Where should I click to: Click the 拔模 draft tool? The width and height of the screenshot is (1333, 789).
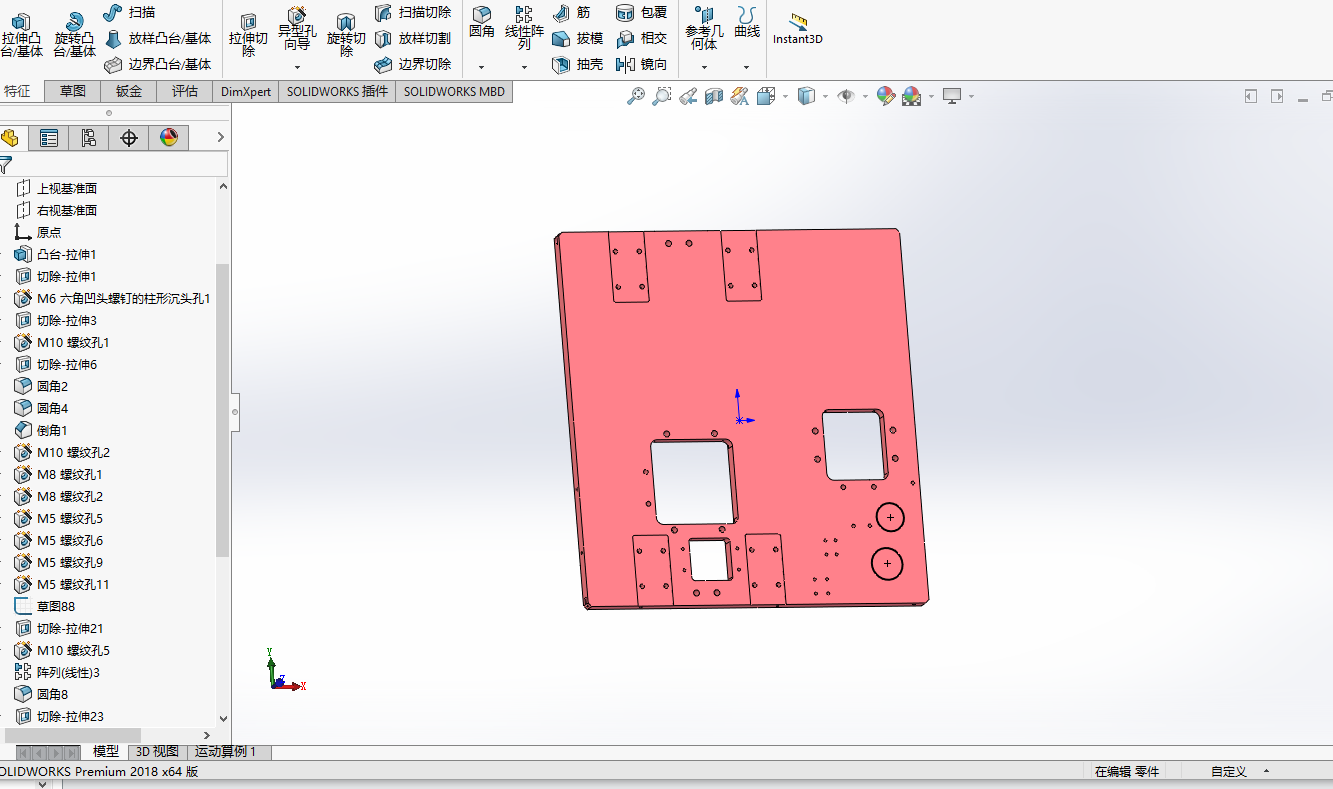click(x=577, y=38)
